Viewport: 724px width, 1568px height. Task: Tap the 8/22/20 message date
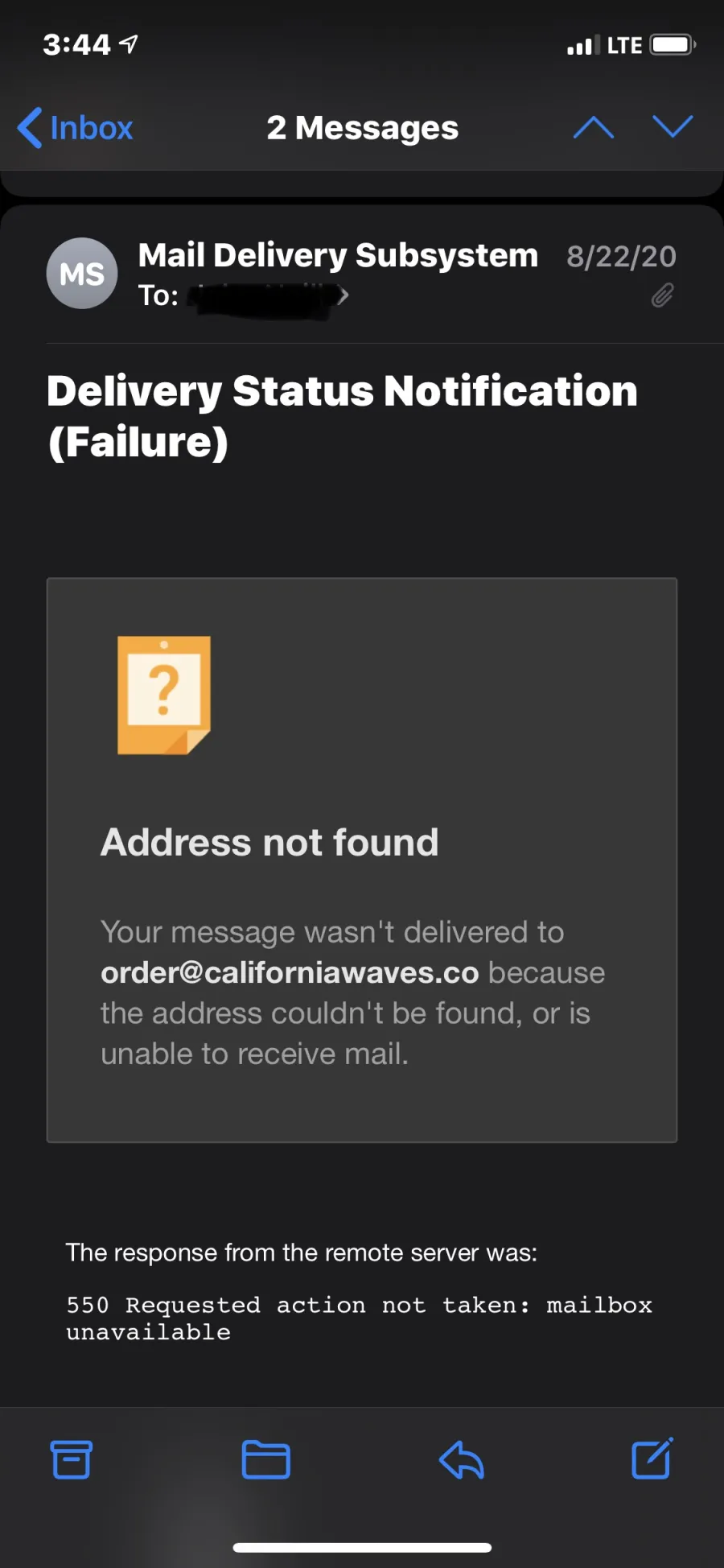[621, 256]
